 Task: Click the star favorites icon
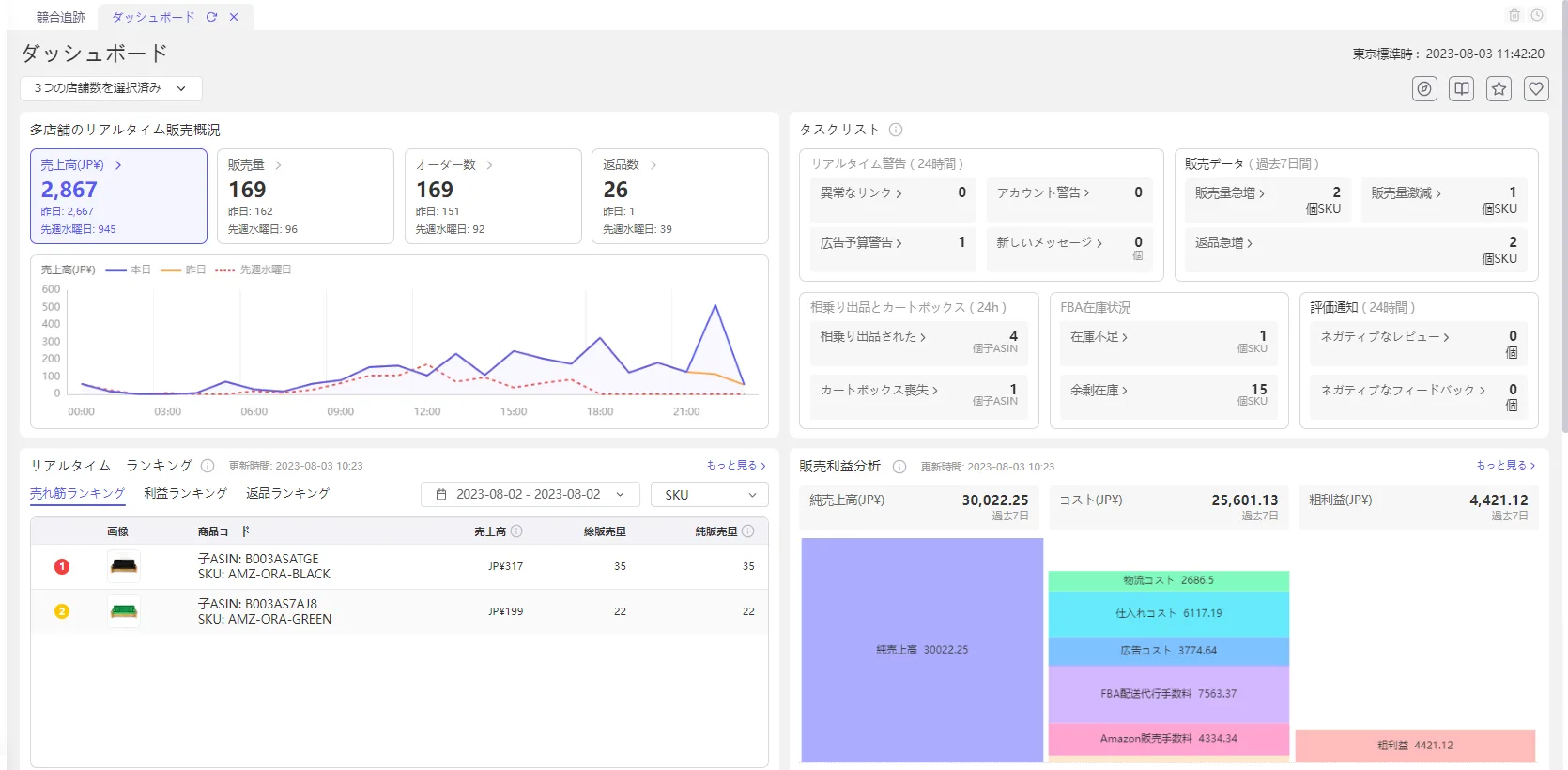click(1499, 88)
